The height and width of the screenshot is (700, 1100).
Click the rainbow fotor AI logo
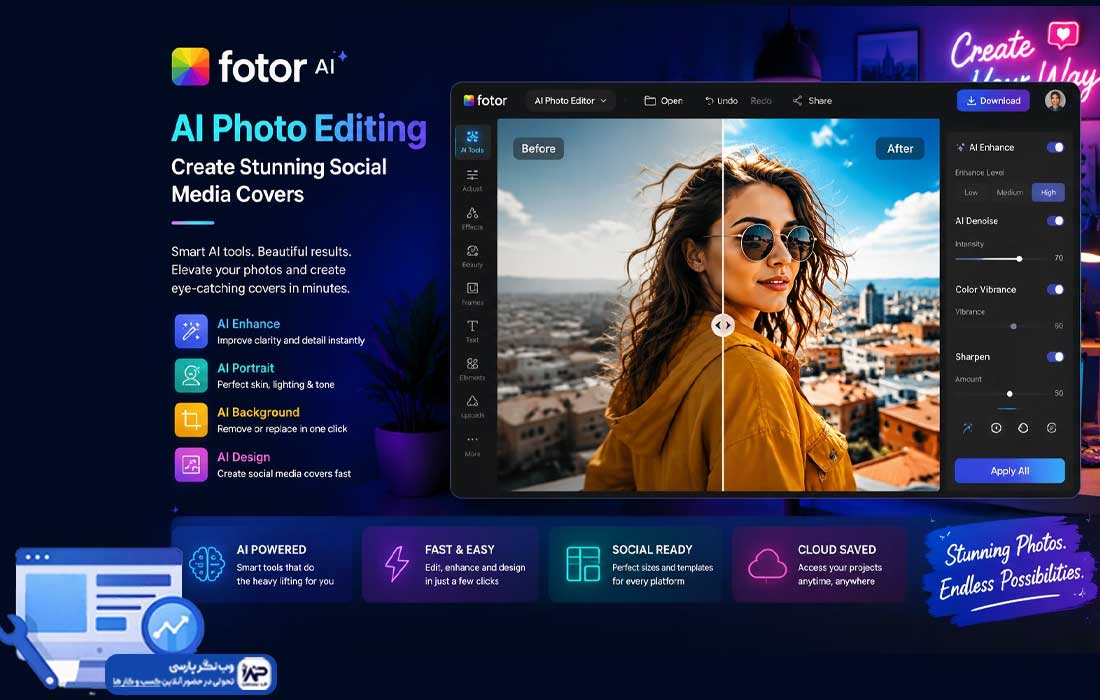(x=190, y=67)
